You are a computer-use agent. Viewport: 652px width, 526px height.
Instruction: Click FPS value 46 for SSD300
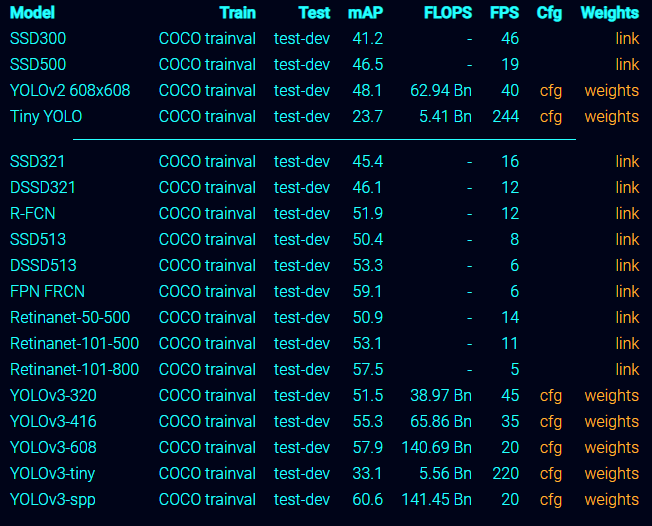[510, 38]
